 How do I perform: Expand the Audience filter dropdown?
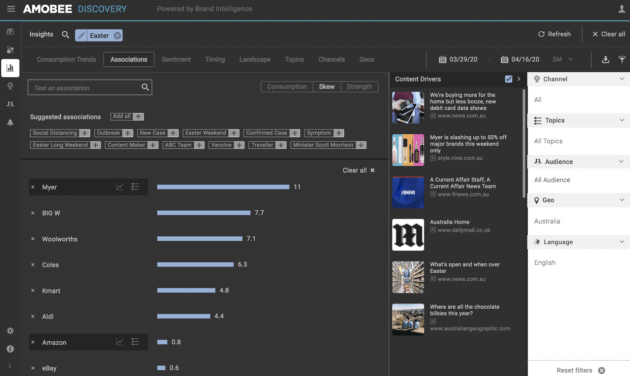point(621,161)
